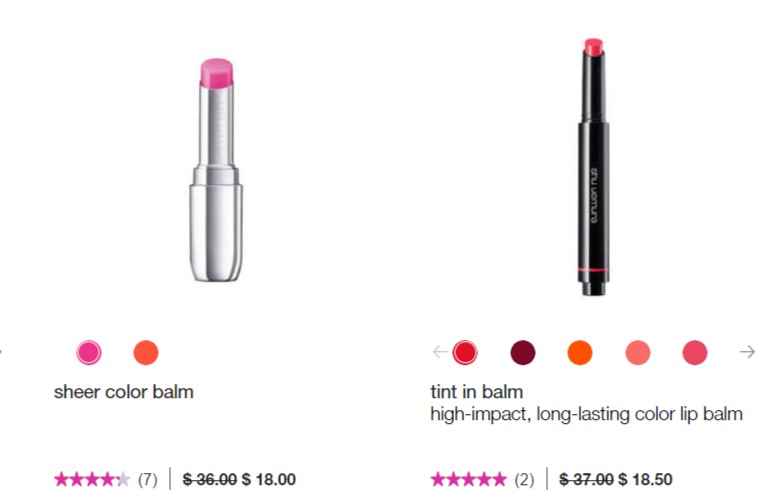View sheer color balm star rating
Screen dimensions: 773x490
click(x=92, y=479)
